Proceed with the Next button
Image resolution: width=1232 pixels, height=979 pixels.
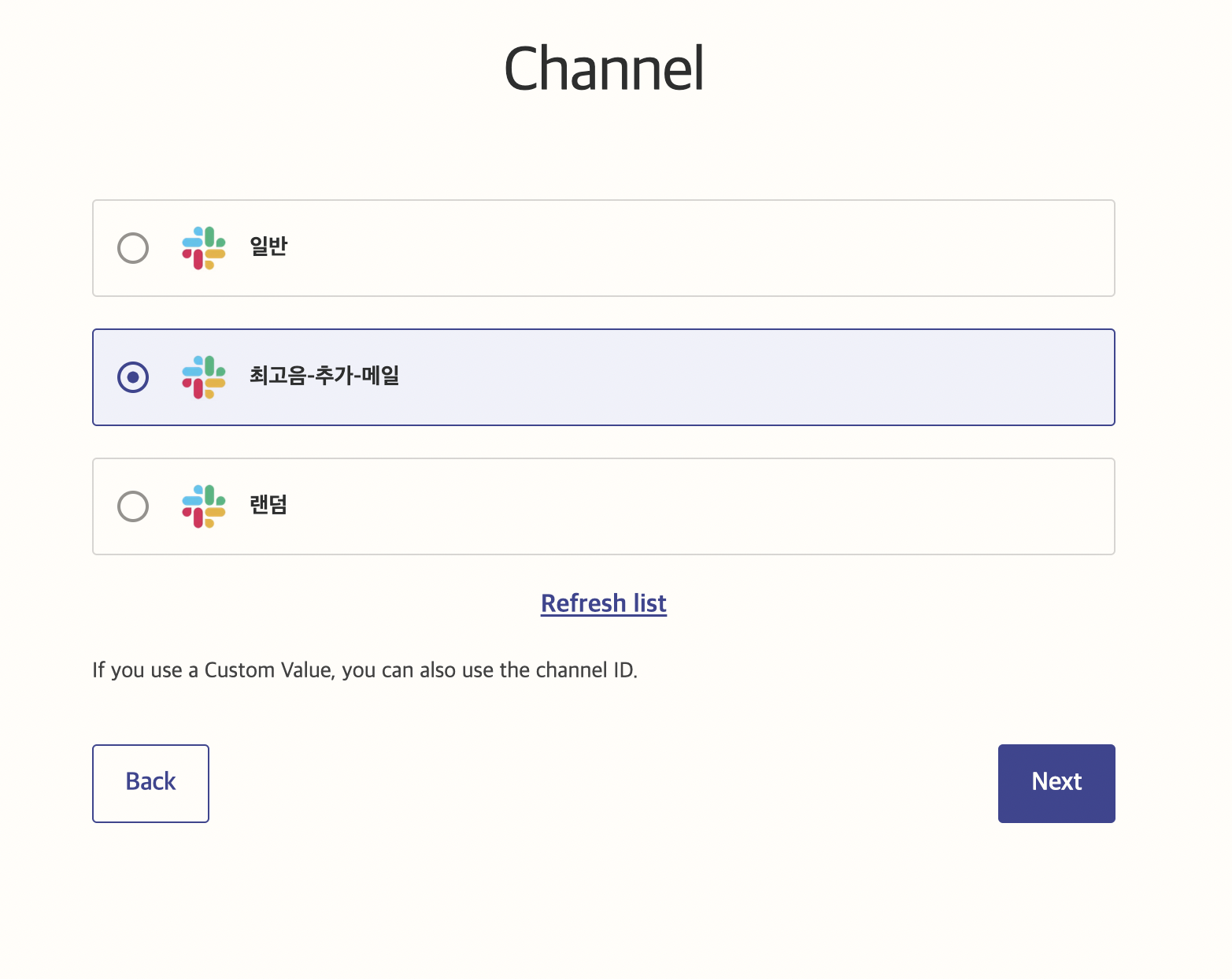tap(1056, 784)
